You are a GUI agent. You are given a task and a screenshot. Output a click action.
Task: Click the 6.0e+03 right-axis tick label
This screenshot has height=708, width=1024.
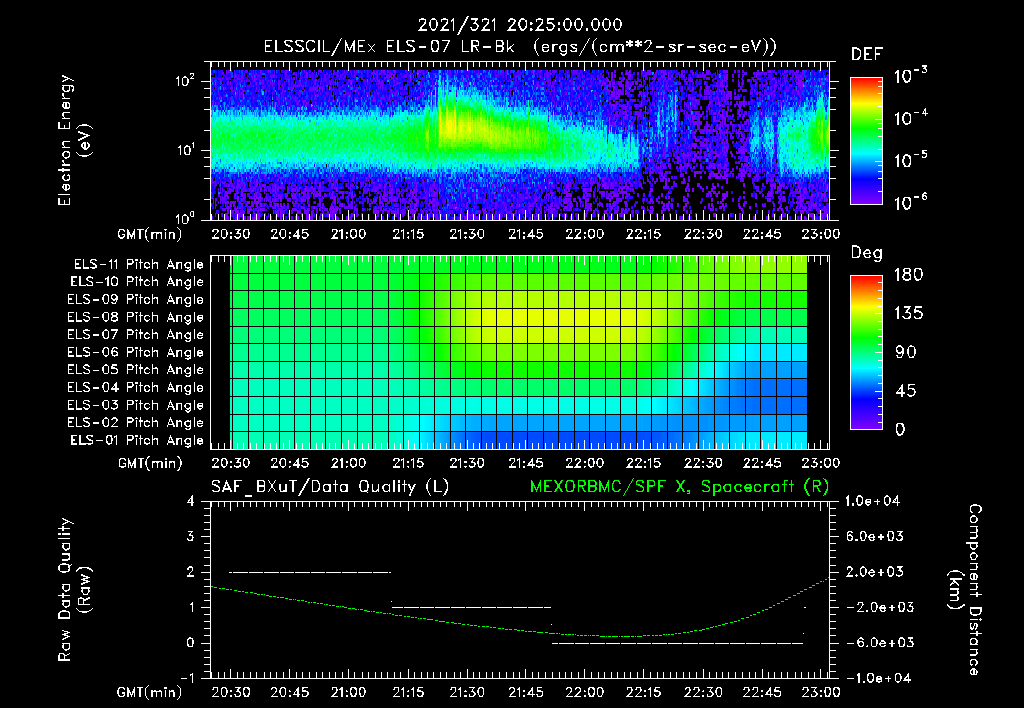875,536
